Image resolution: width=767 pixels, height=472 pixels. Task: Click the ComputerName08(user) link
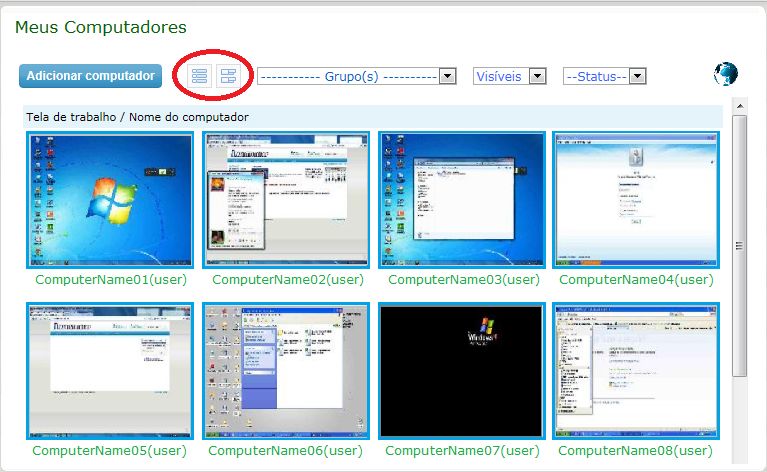635,450
